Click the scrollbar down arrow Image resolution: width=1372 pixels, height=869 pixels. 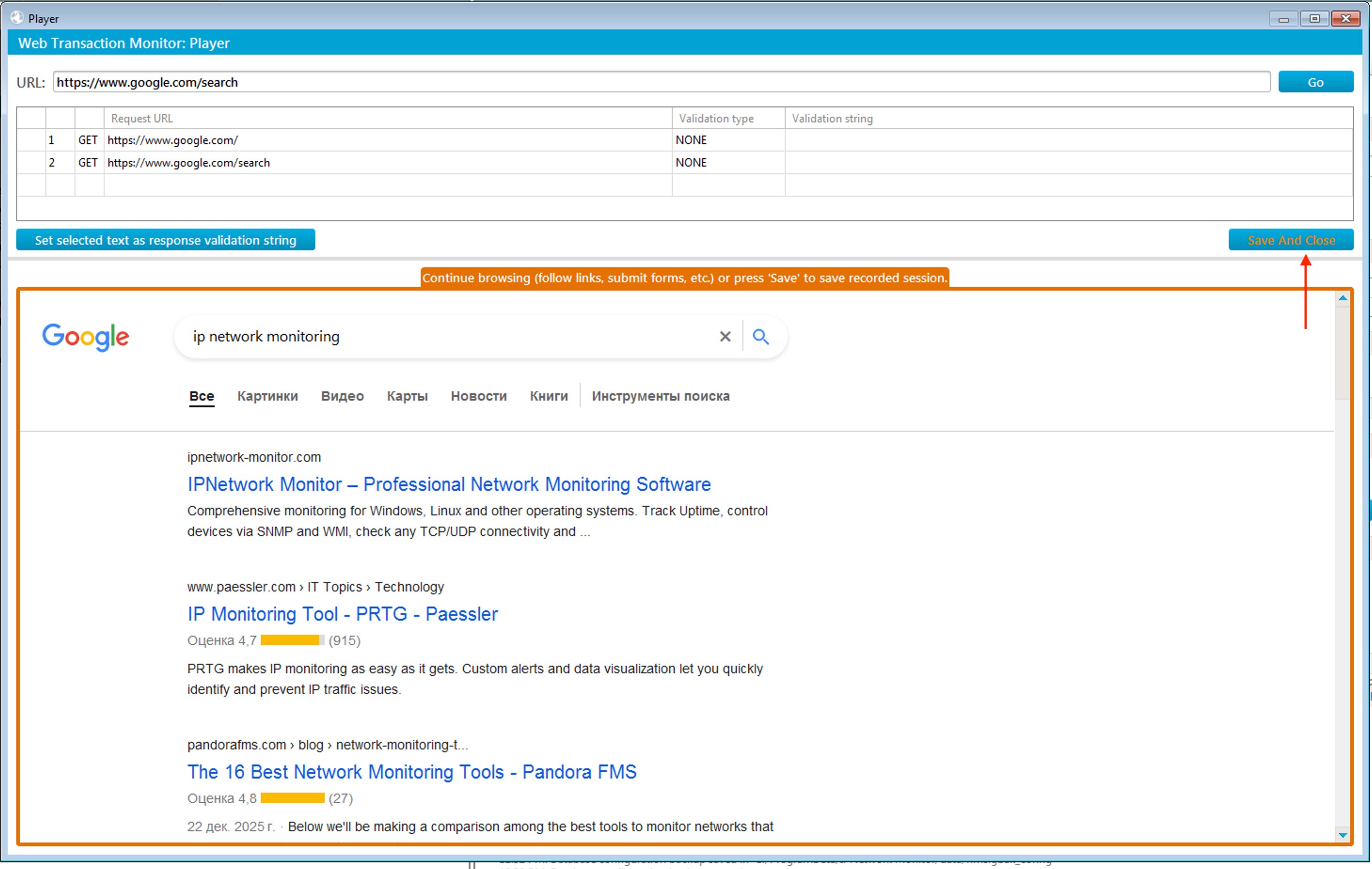coord(1342,835)
